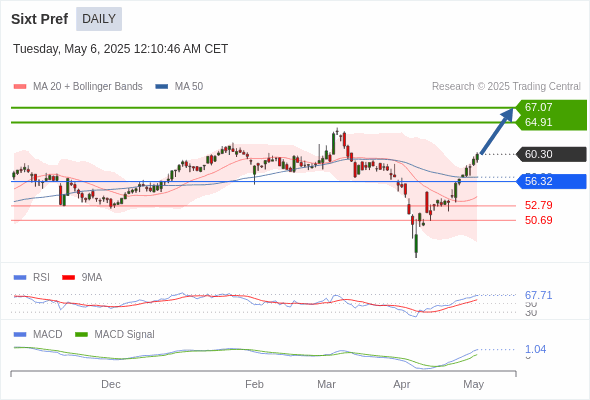Click the 64.91 green resistance label
The height and width of the screenshot is (400, 590).
click(x=552, y=122)
